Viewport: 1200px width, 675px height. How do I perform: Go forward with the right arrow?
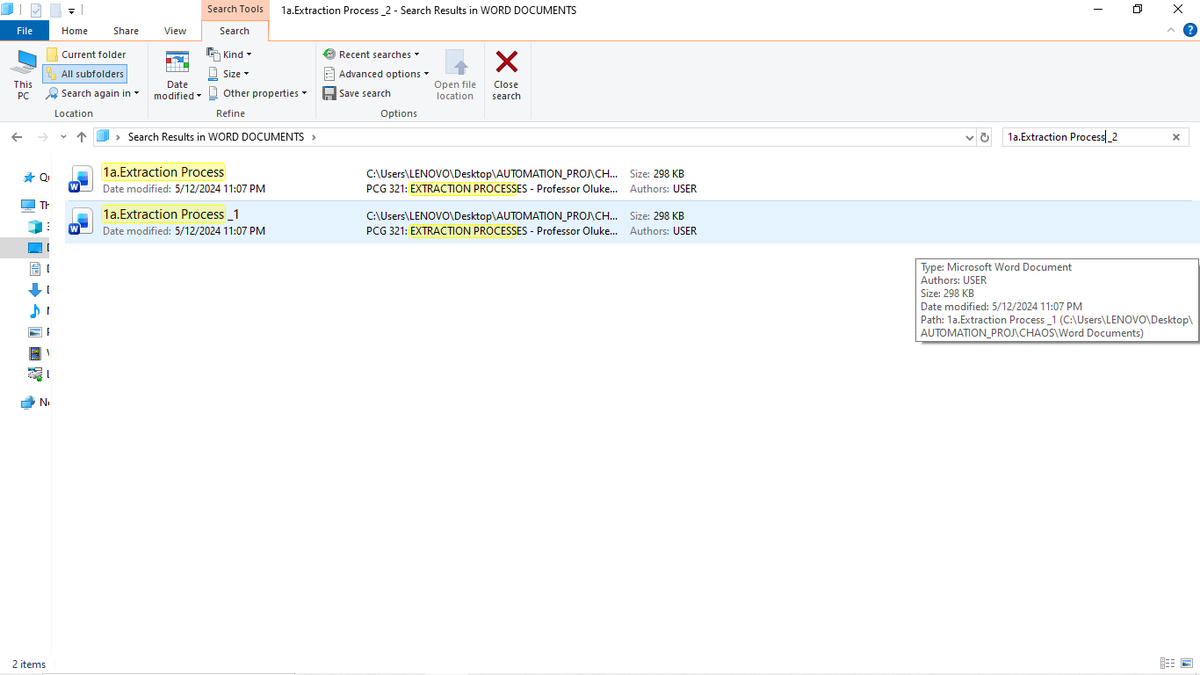42,137
